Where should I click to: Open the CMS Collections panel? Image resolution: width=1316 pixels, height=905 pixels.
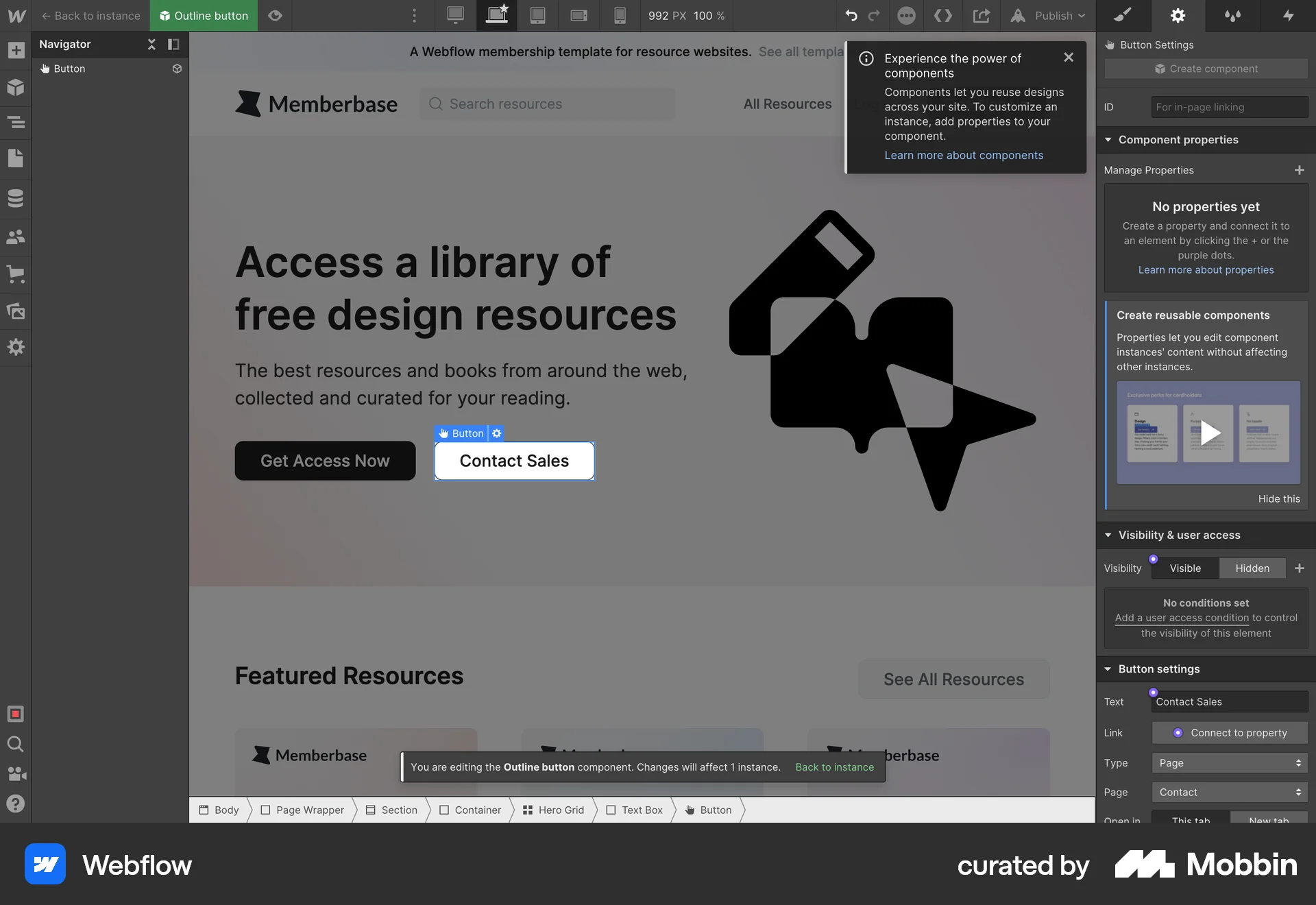click(x=16, y=198)
